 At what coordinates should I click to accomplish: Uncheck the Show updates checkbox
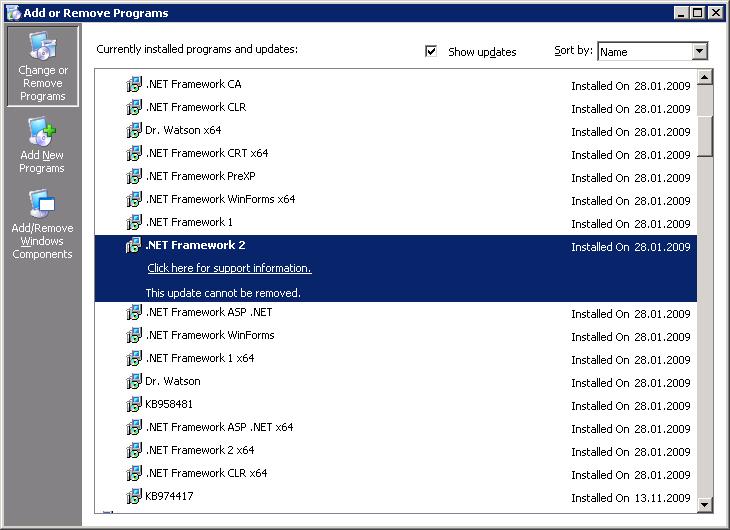[x=431, y=51]
